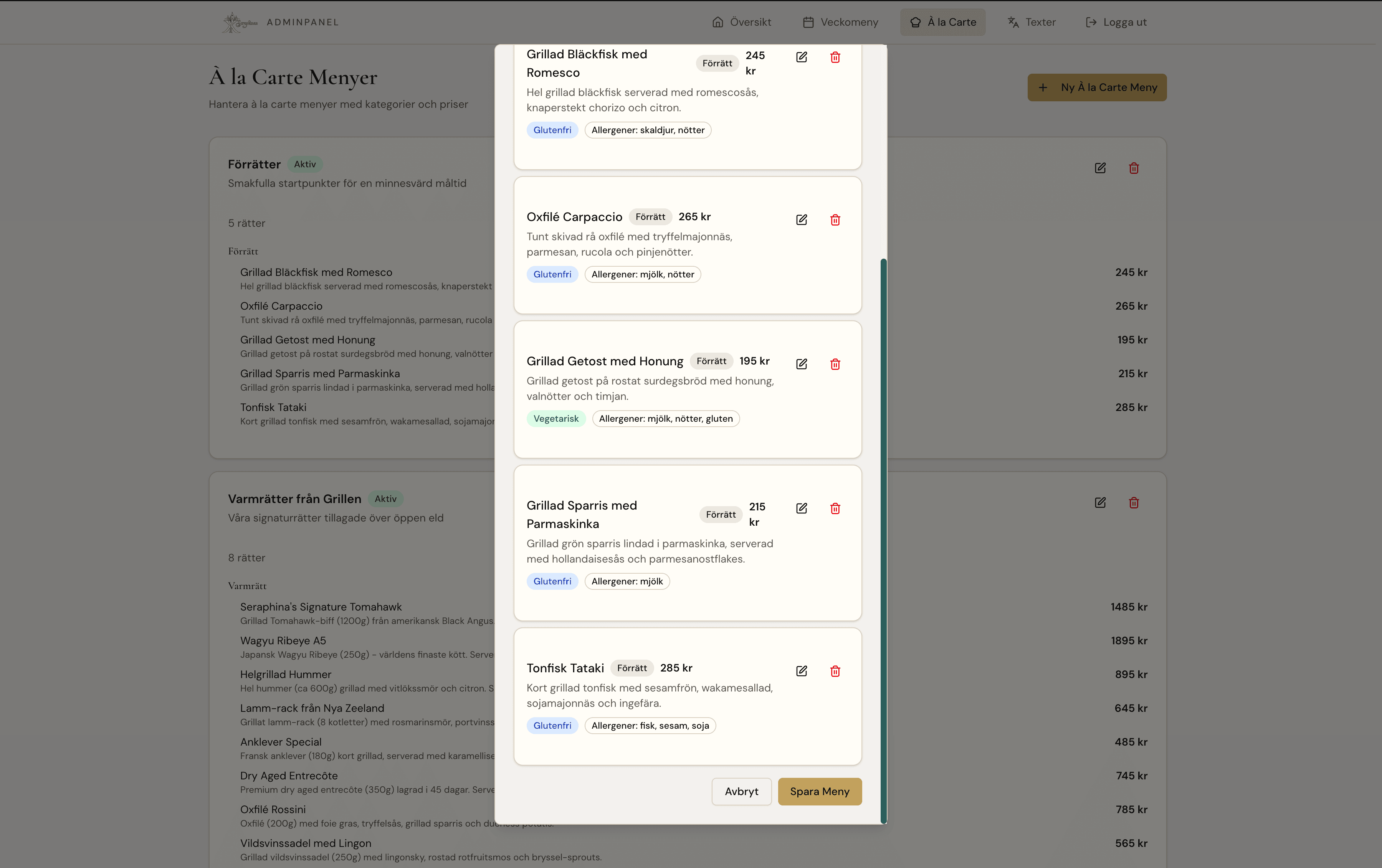Viewport: 1382px width, 868px height.
Task: Edit the Tonfisk Tataki dish
Action: [x=801, y=671]
